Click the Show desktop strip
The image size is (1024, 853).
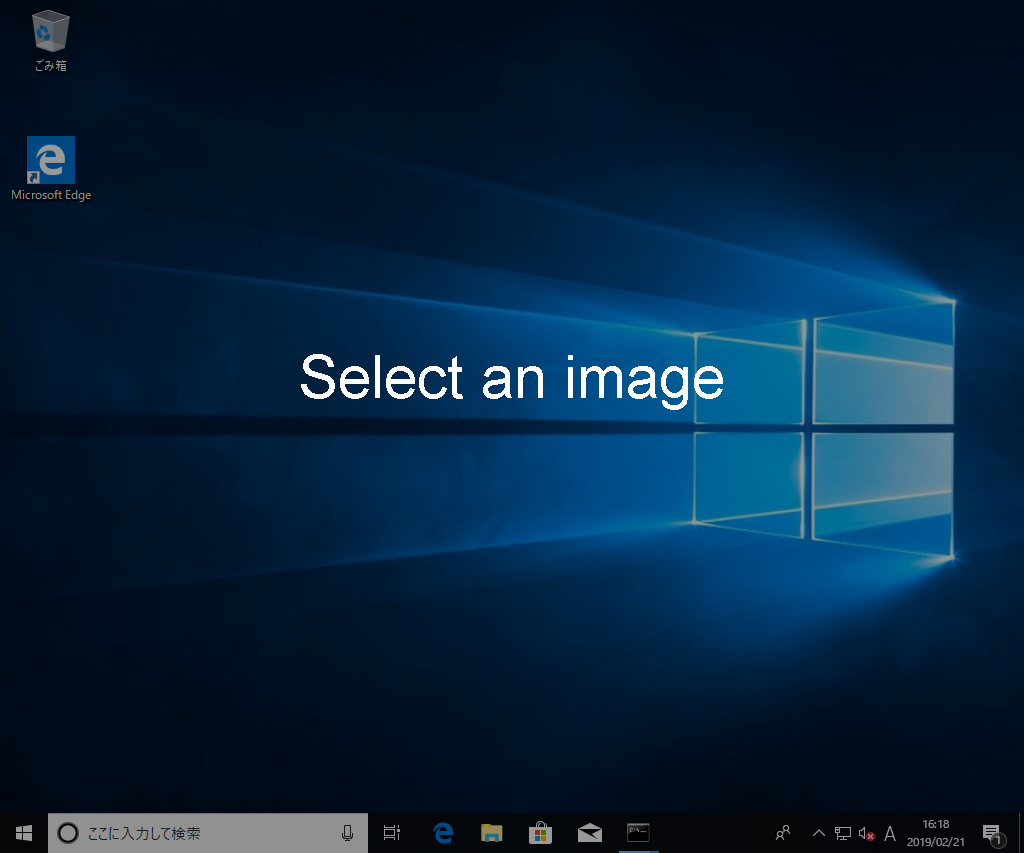(x=1021, y=833)
